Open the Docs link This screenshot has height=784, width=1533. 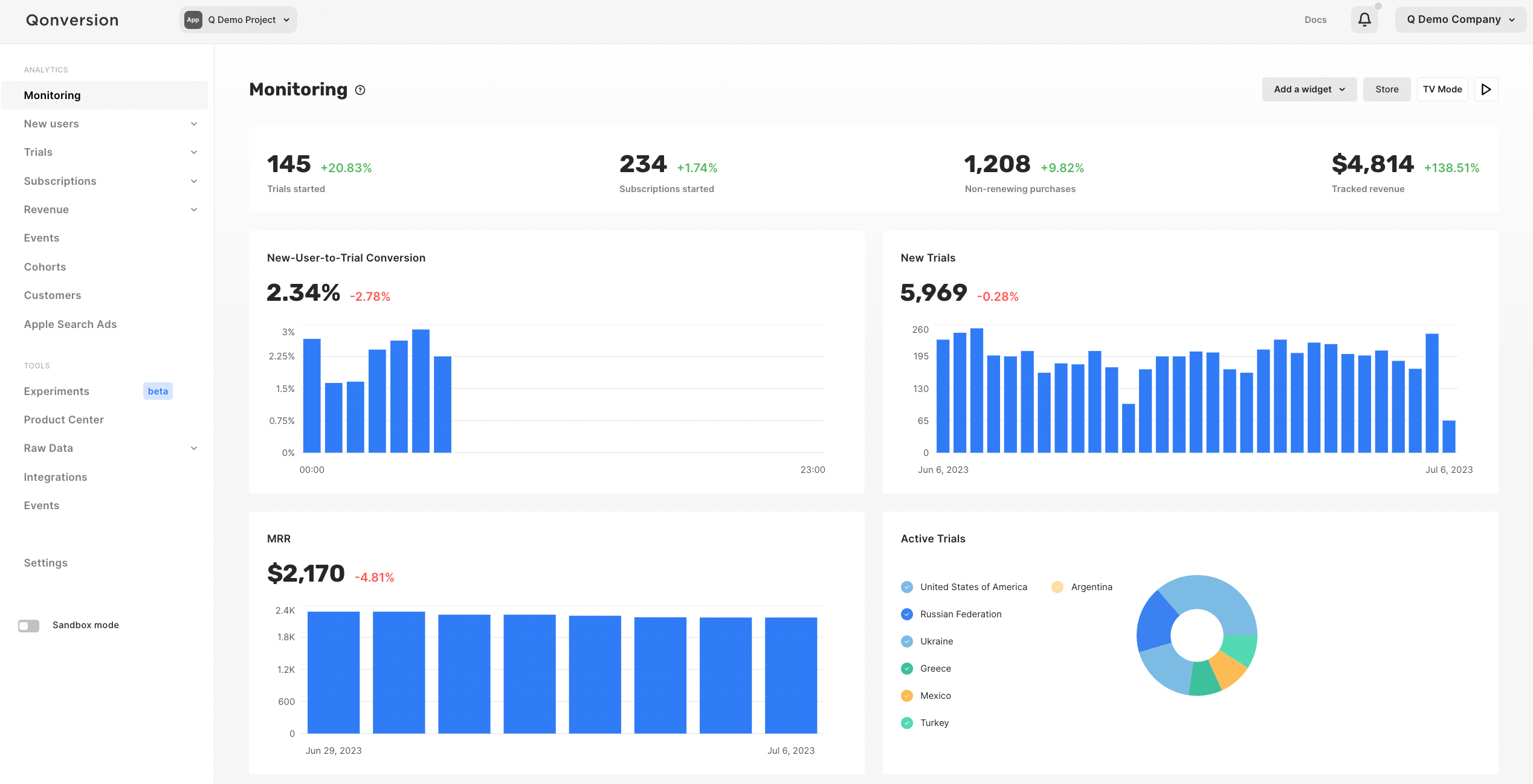(1315, 20)
